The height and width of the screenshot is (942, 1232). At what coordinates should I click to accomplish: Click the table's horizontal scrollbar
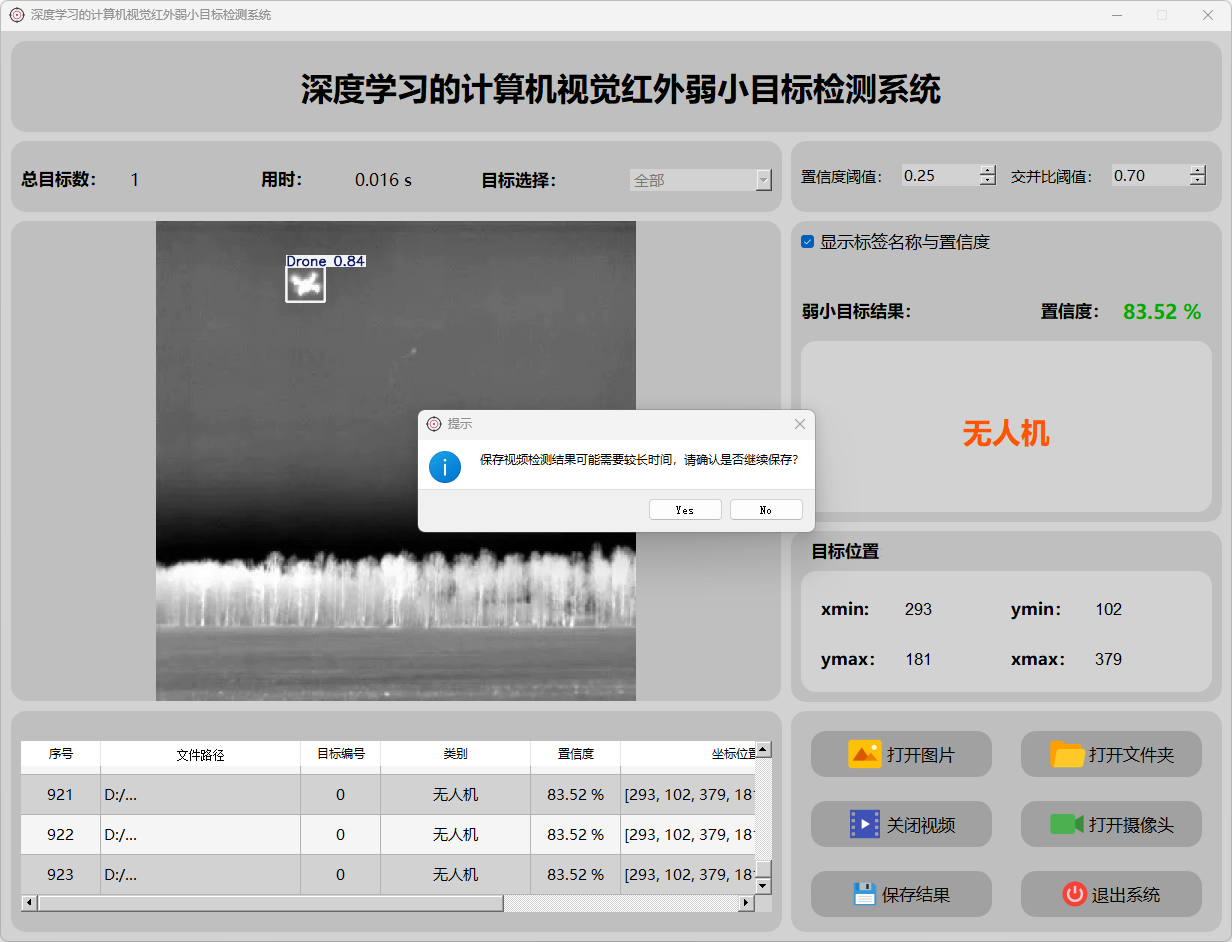coord(270,903)
